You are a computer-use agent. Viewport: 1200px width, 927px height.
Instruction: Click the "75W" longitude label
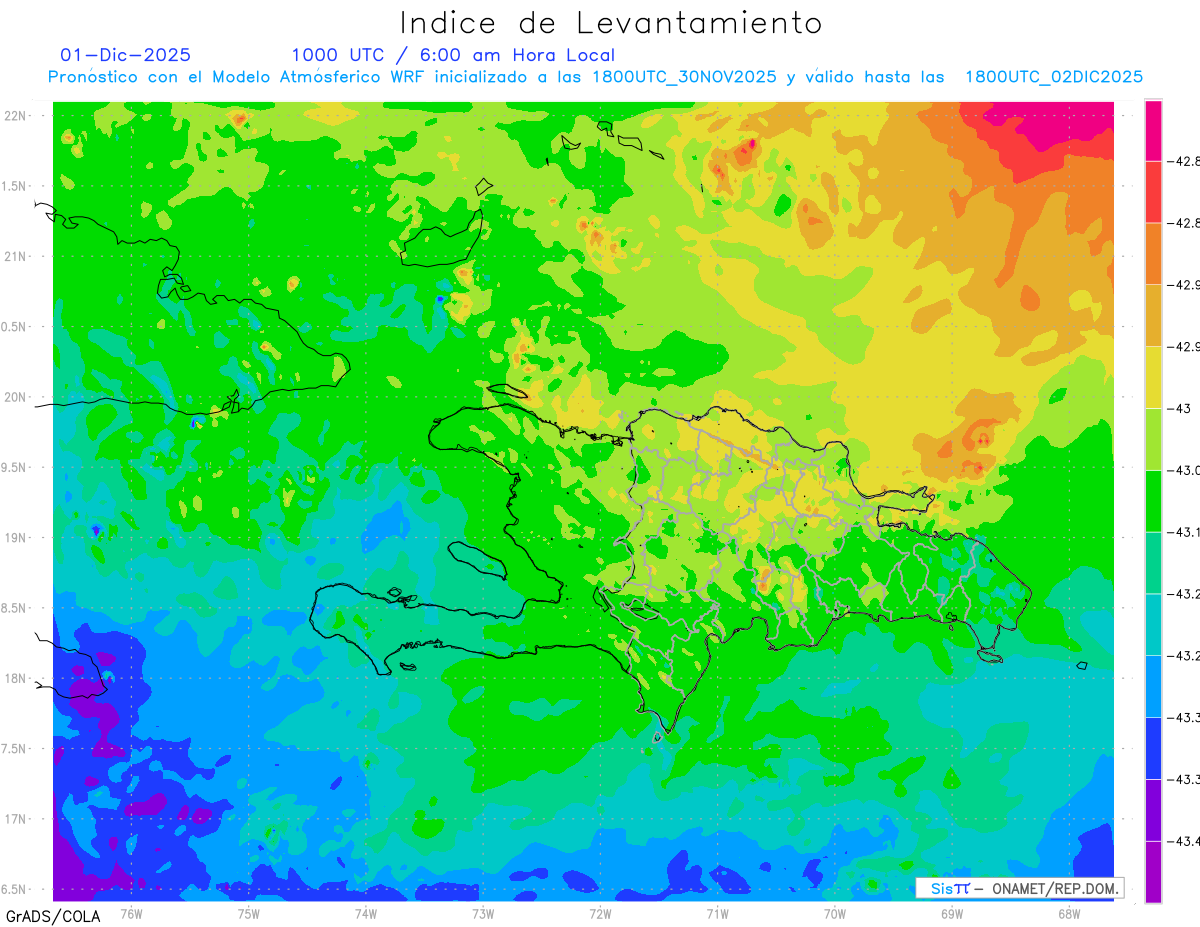click(x=249, y=912)
